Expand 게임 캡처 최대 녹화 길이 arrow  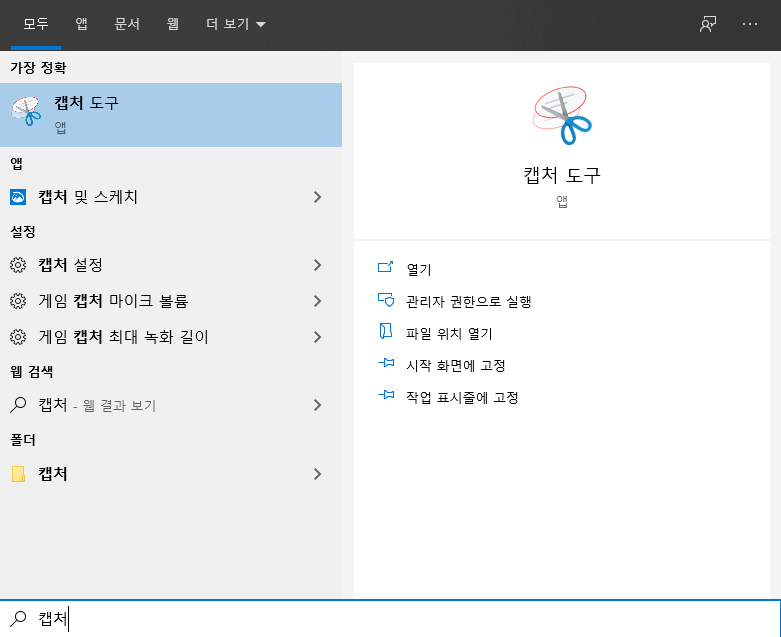317,337
